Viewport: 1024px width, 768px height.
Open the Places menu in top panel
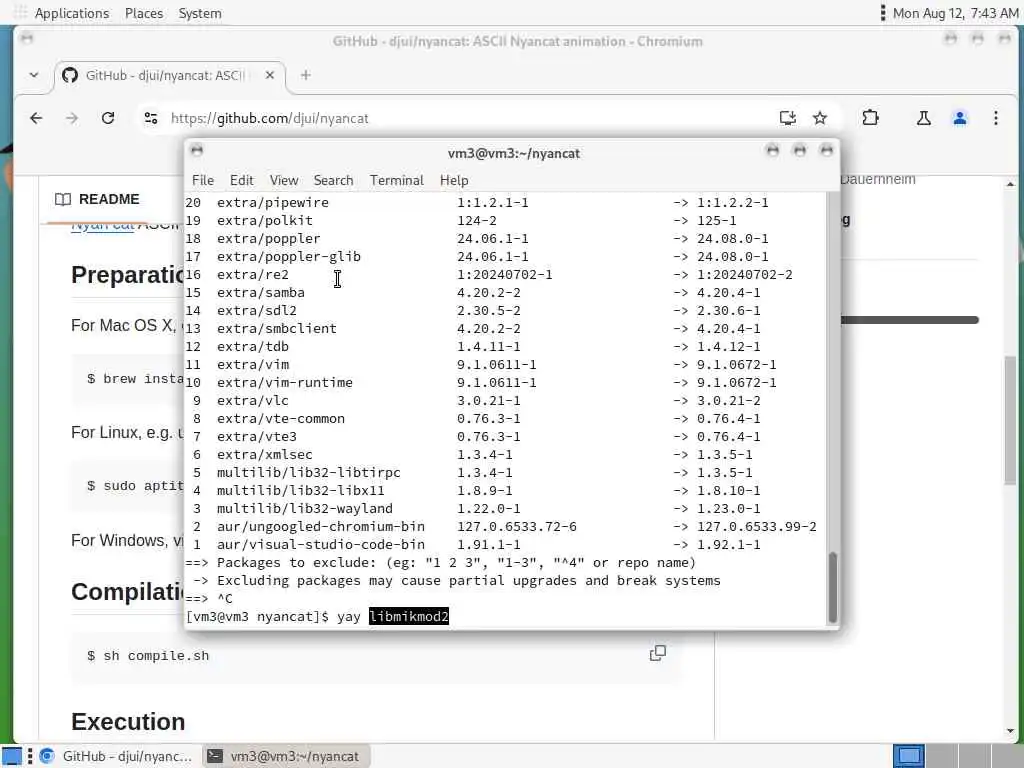[144, 13]
